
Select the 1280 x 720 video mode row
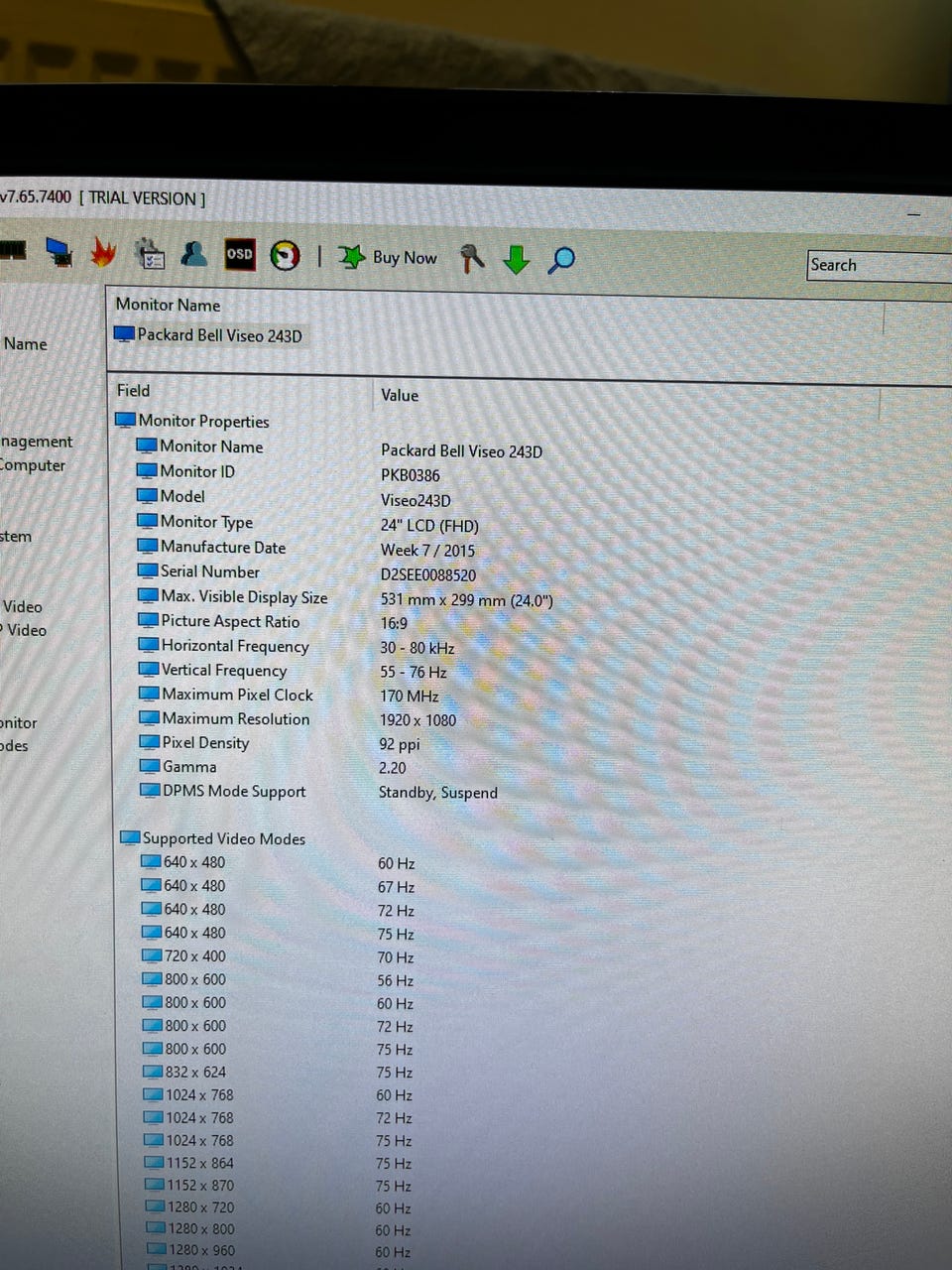[278, 1207]
